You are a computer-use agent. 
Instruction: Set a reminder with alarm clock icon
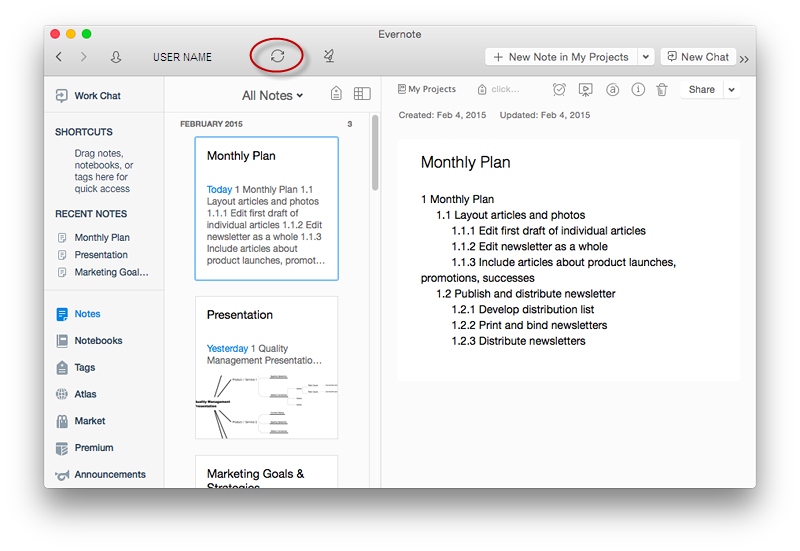tap(559, 90)
